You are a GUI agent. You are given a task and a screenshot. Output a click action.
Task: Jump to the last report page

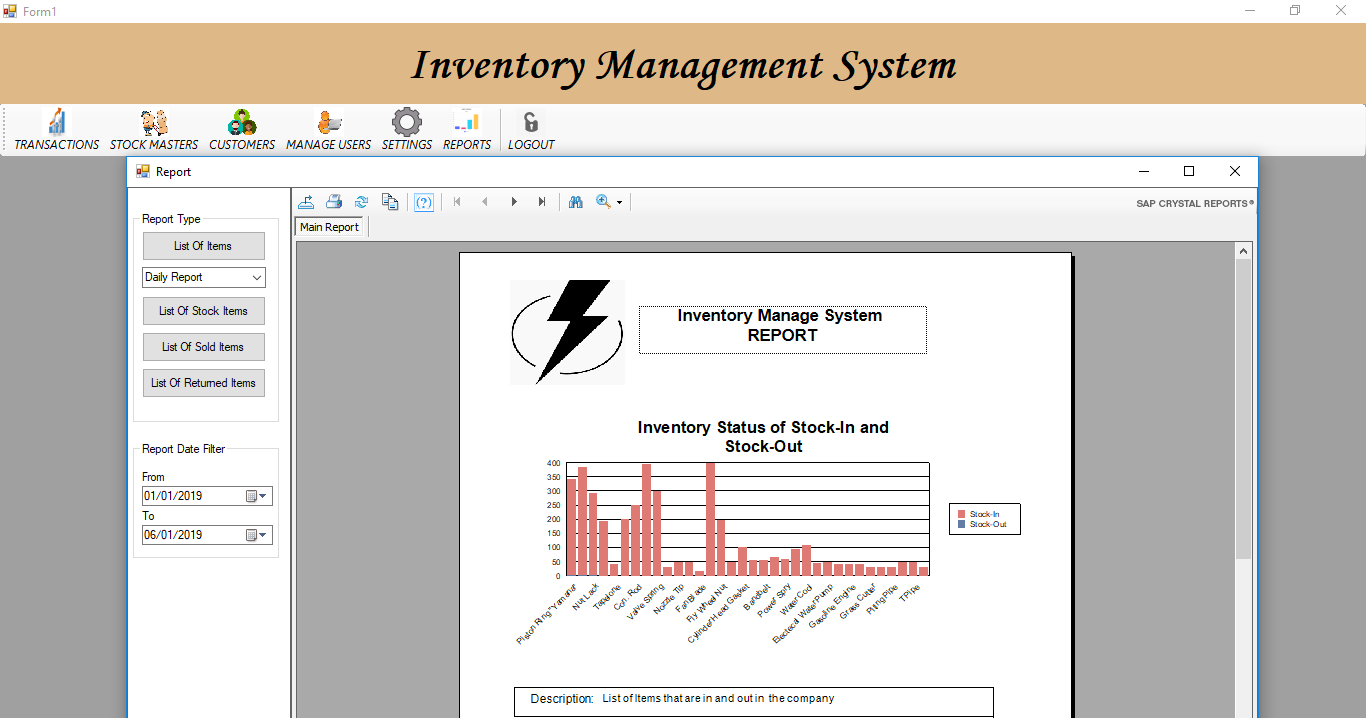click(542, 202)
